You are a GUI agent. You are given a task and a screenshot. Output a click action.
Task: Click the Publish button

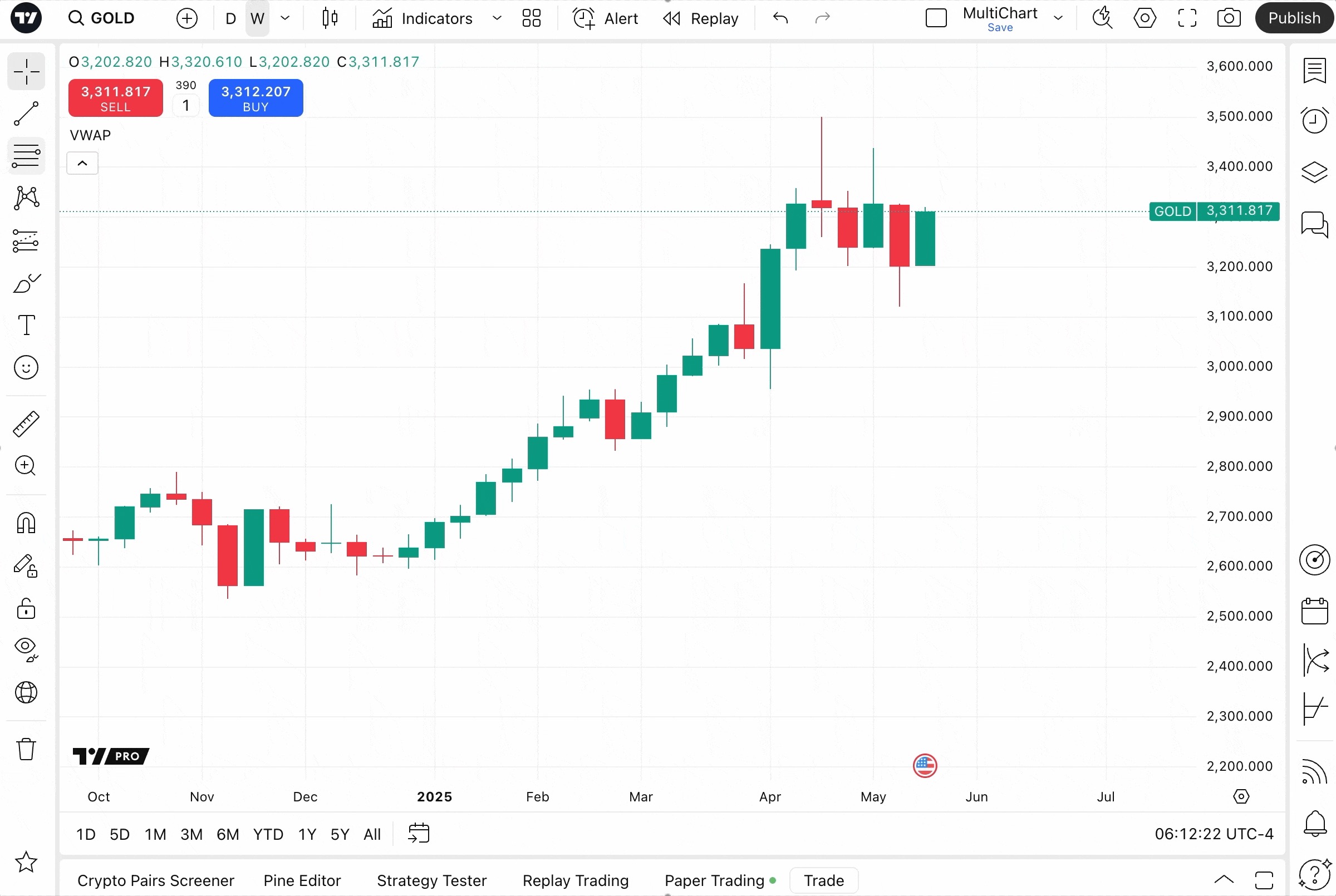[1294, 18]
